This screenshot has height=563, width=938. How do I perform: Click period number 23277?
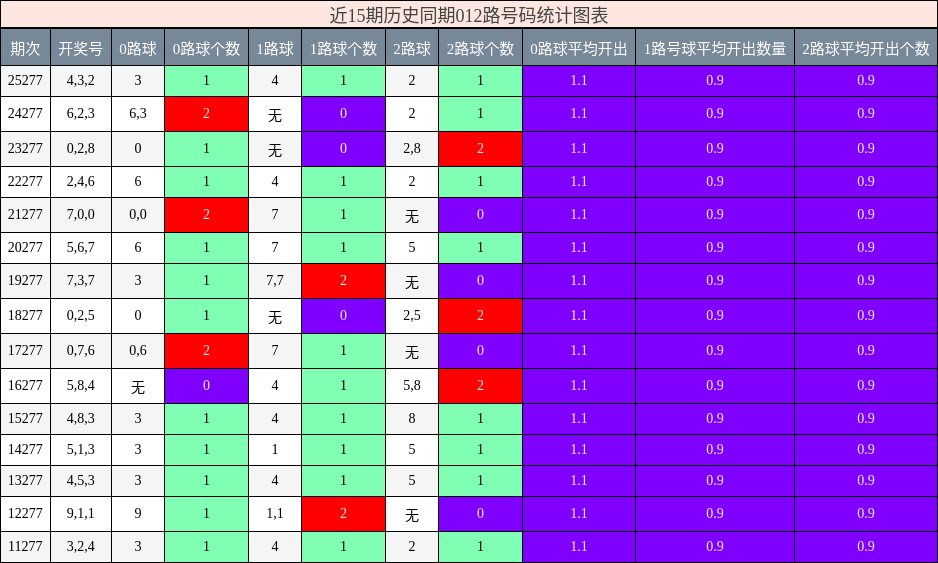pos(25,148)
